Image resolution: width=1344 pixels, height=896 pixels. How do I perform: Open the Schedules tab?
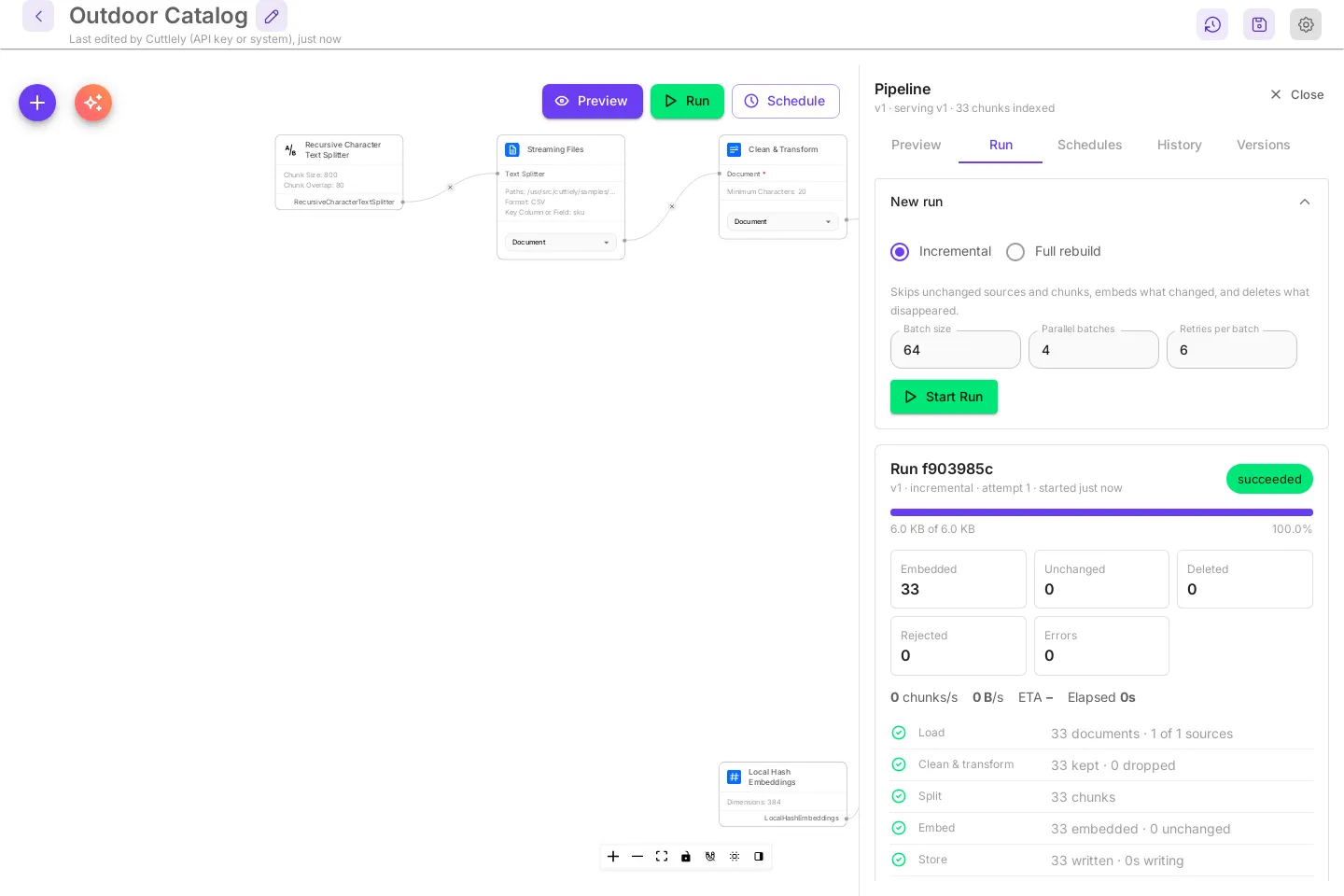(x=1089, y=145)
